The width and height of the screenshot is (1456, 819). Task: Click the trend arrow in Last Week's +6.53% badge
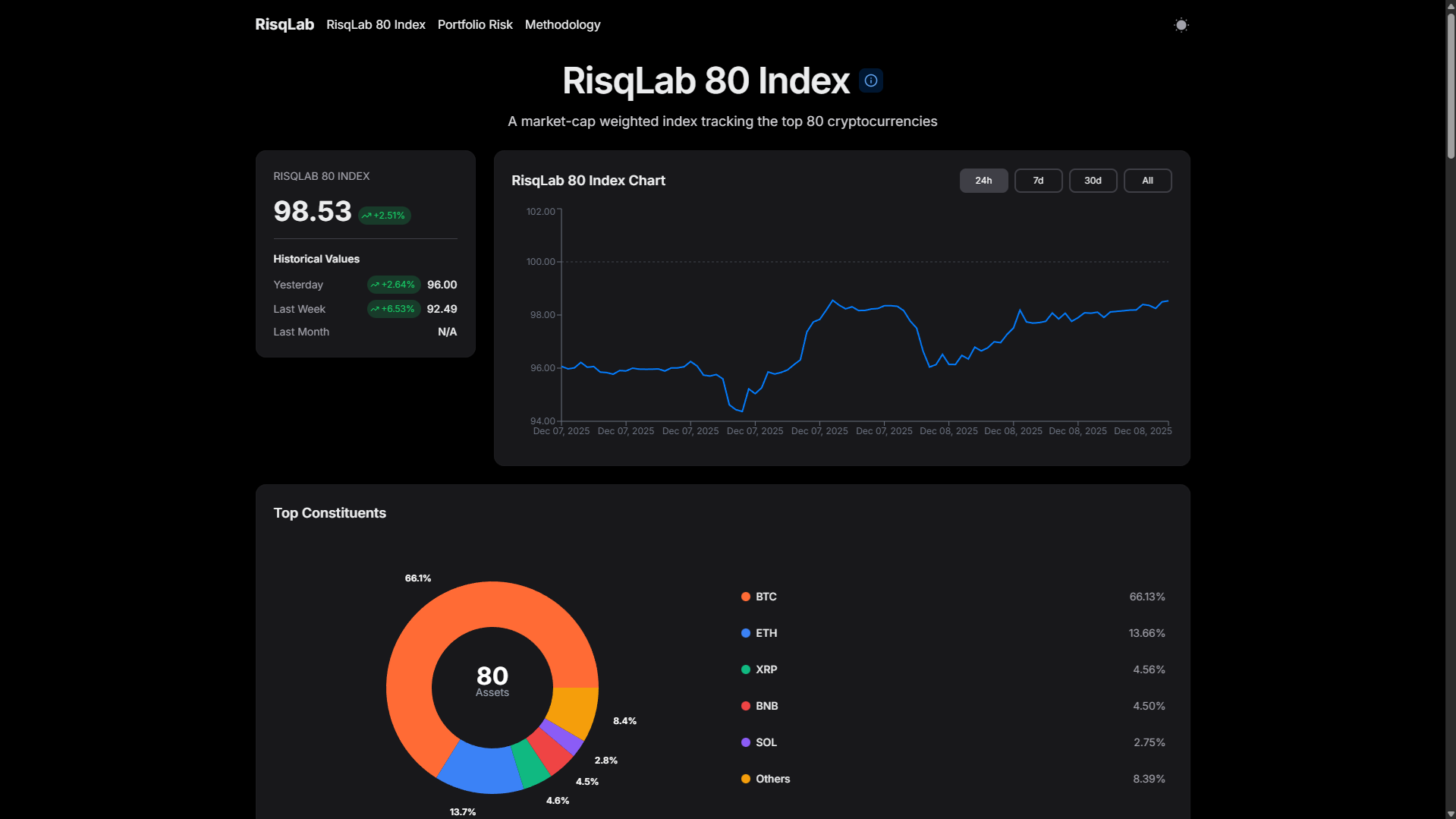click(376, 309)
